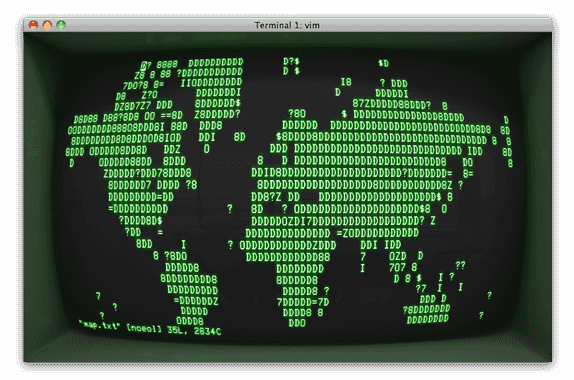Click the '?8DDDDDDD' Australia text line

tap(426, 309)
